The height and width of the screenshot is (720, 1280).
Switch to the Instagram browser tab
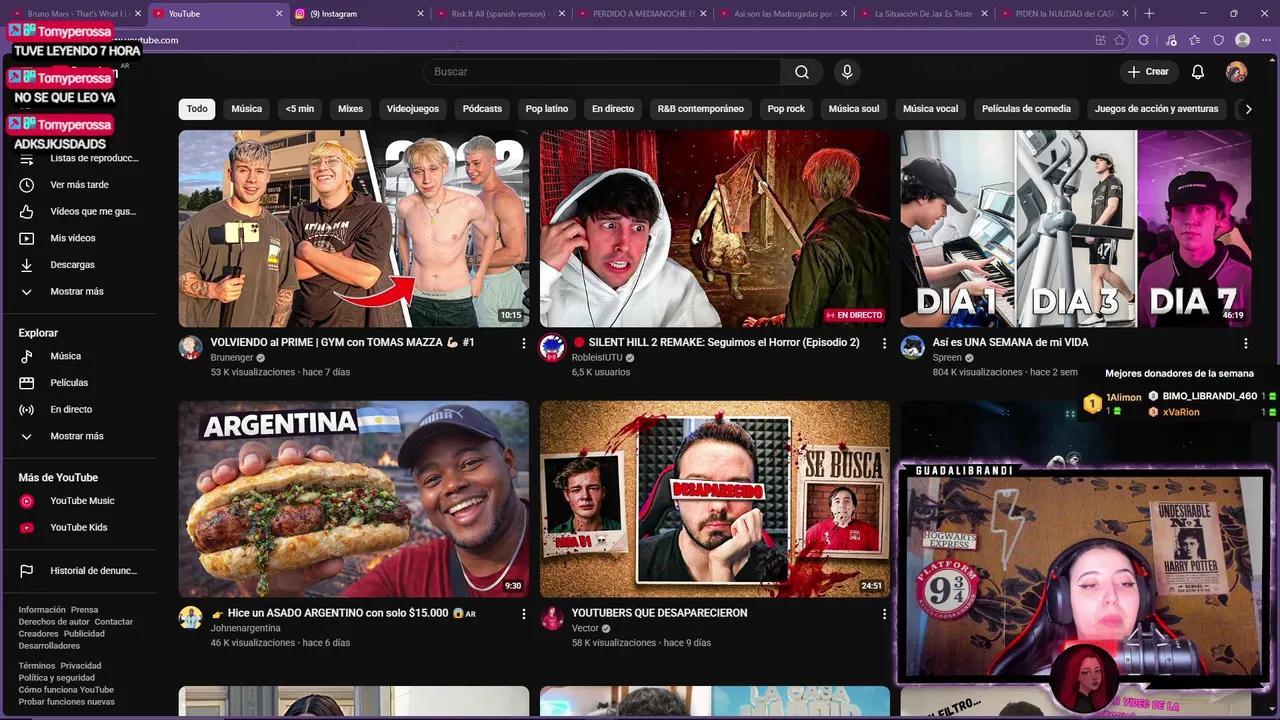[x=358, y=14]
